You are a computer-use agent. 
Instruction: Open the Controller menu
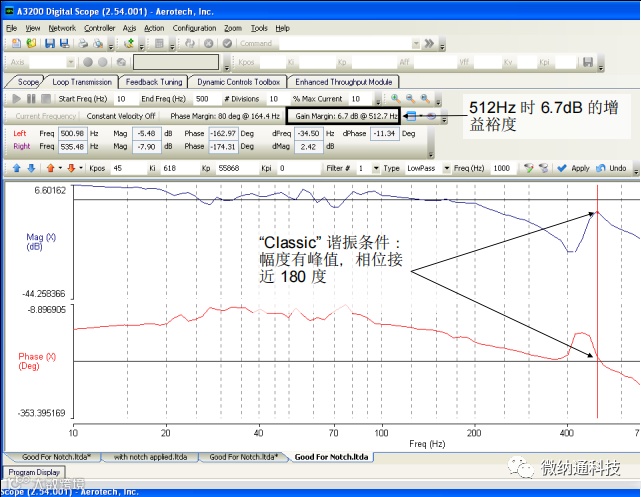tap(99, 28)
